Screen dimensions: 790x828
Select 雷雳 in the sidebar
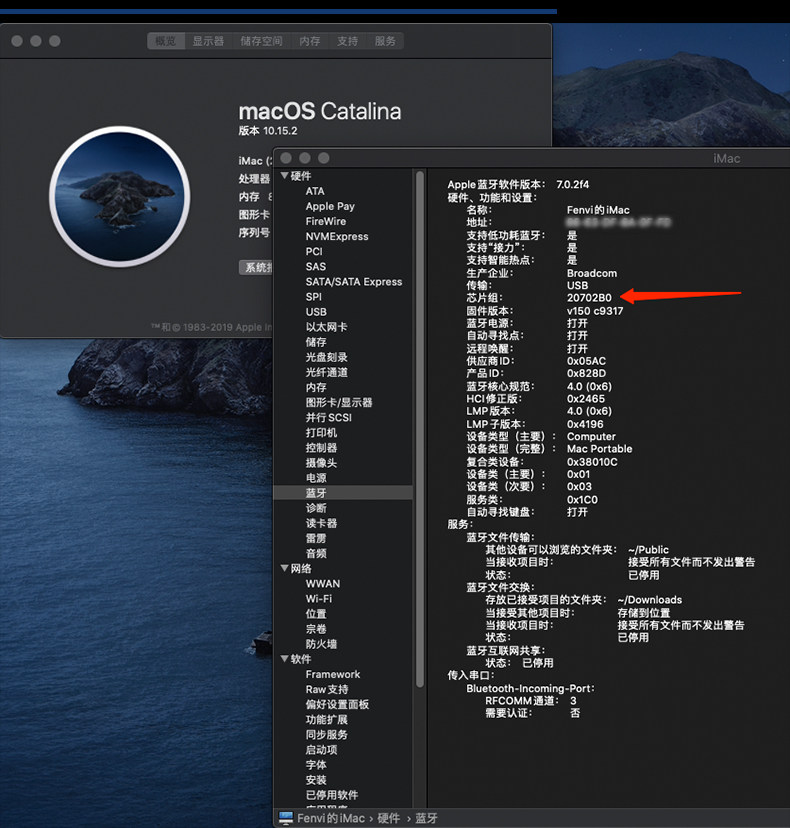coord(316,539)
